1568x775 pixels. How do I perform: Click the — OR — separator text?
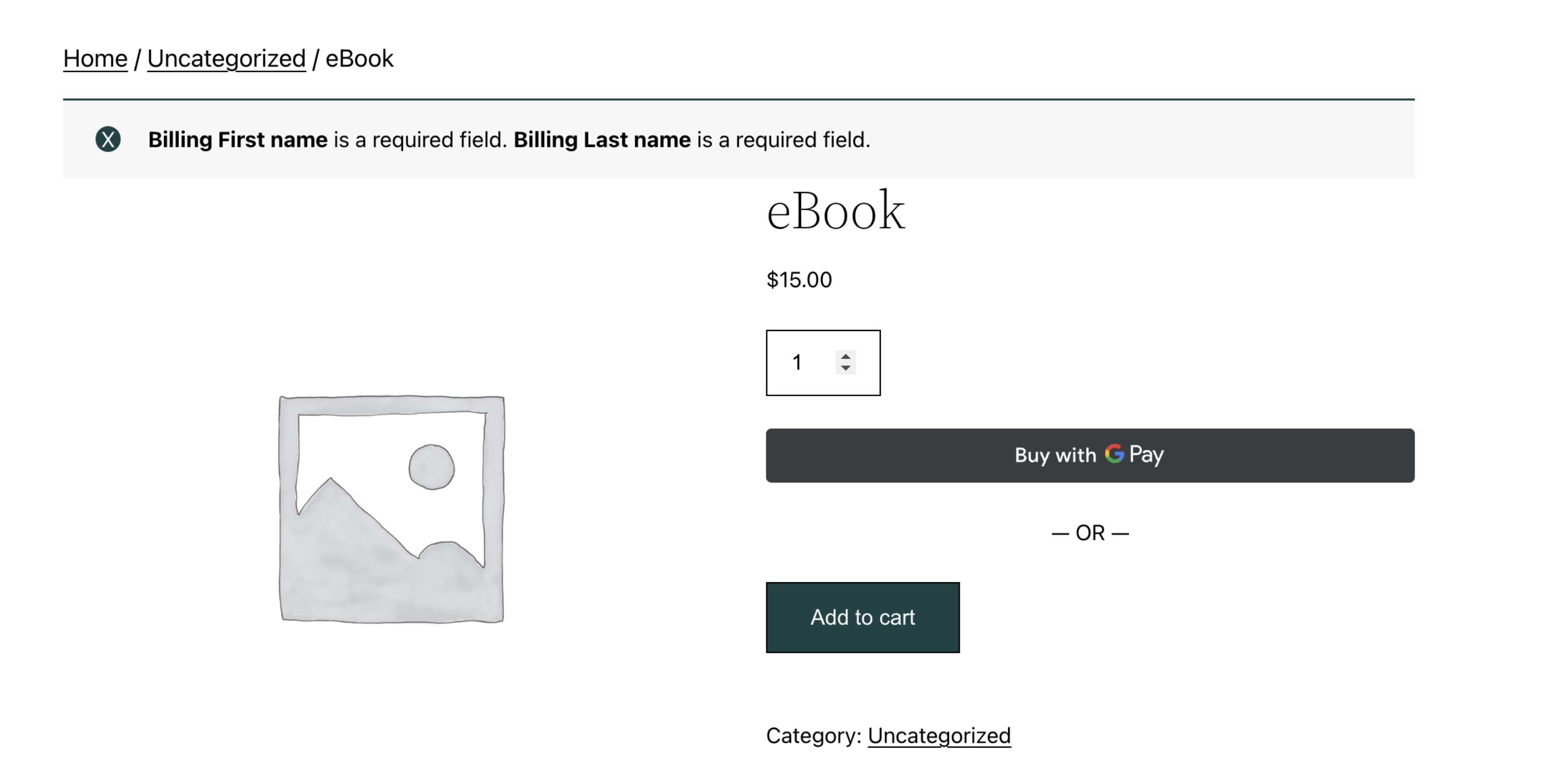pos(1090,532)
